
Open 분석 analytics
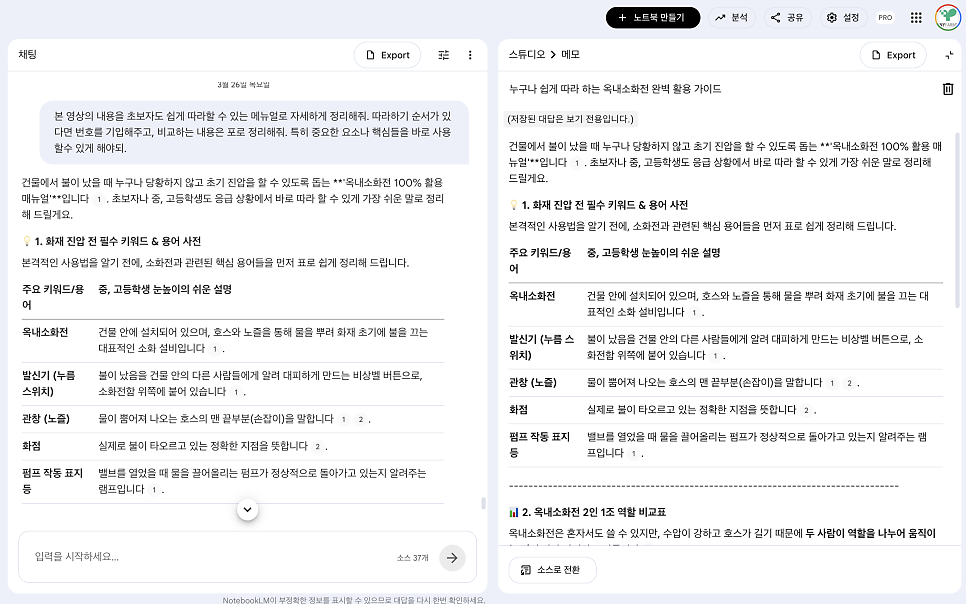click(731, 18)
